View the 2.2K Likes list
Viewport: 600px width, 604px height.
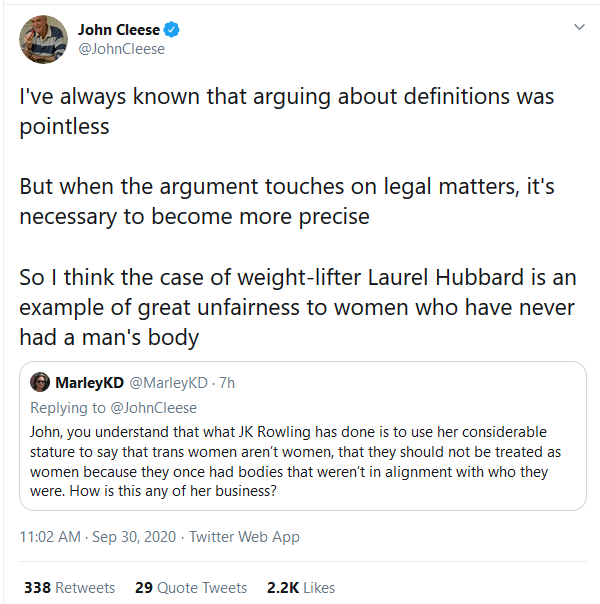tap(301, 588)
